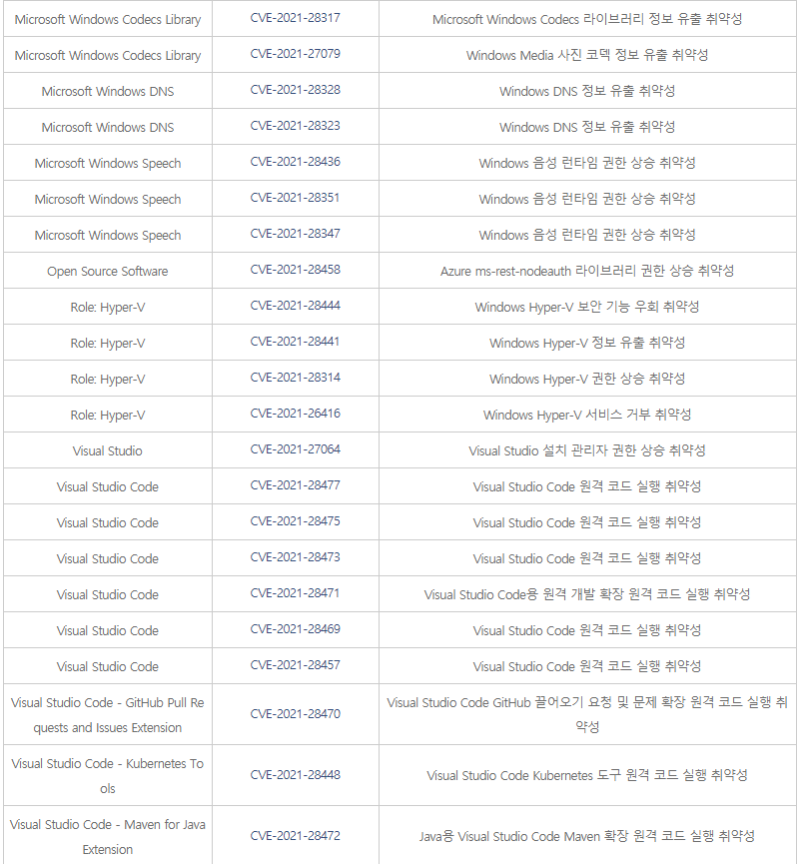Click the Azure ms-rest-nodeauth vulnerability description

pos(587,271)
